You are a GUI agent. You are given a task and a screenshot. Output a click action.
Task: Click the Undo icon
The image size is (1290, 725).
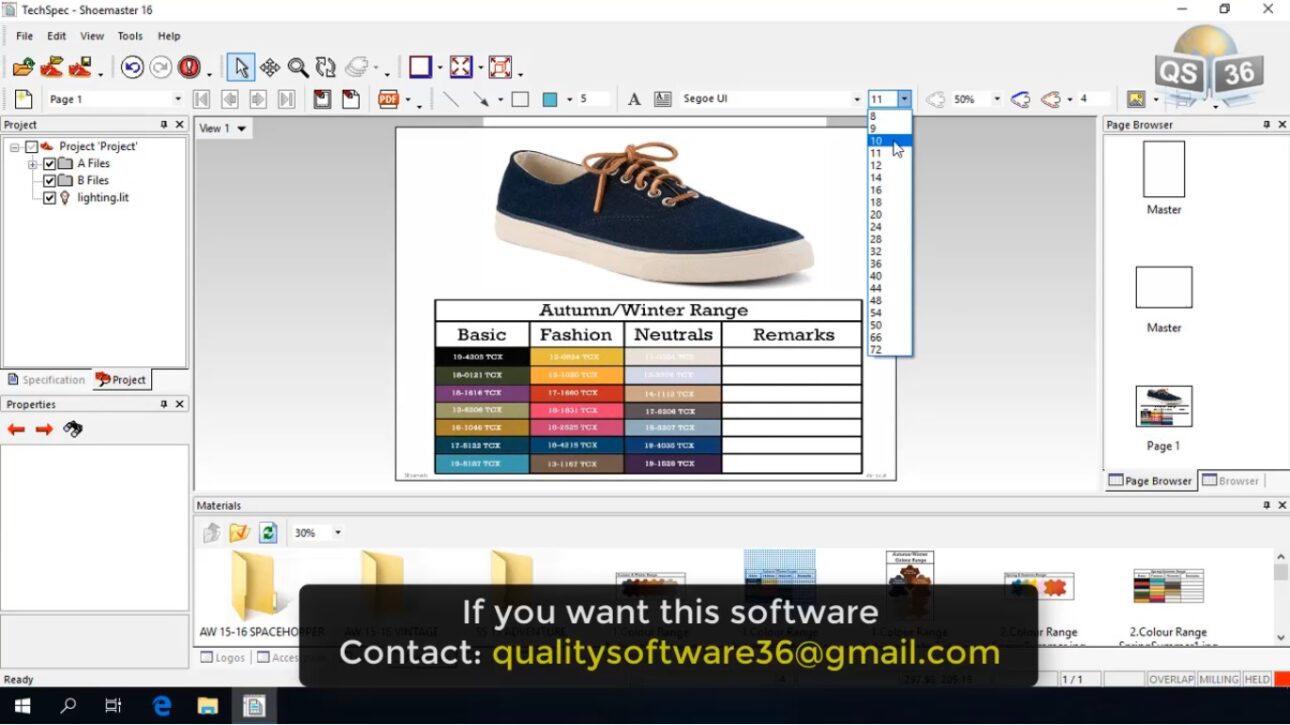click(131, 67)
